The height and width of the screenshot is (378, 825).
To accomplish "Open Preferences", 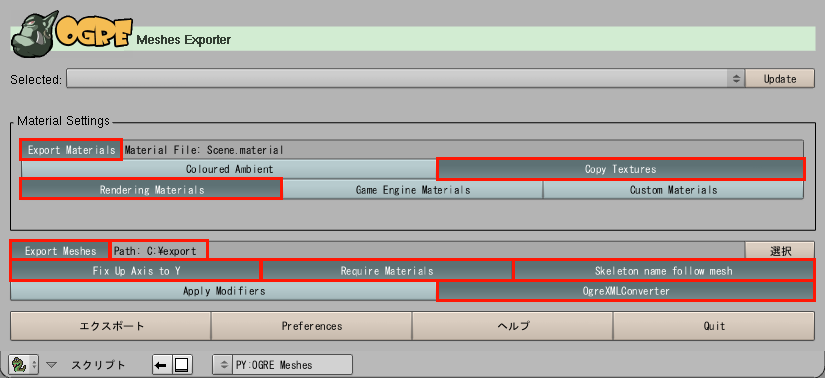I will pyautogui.click(x=311, y=326).
